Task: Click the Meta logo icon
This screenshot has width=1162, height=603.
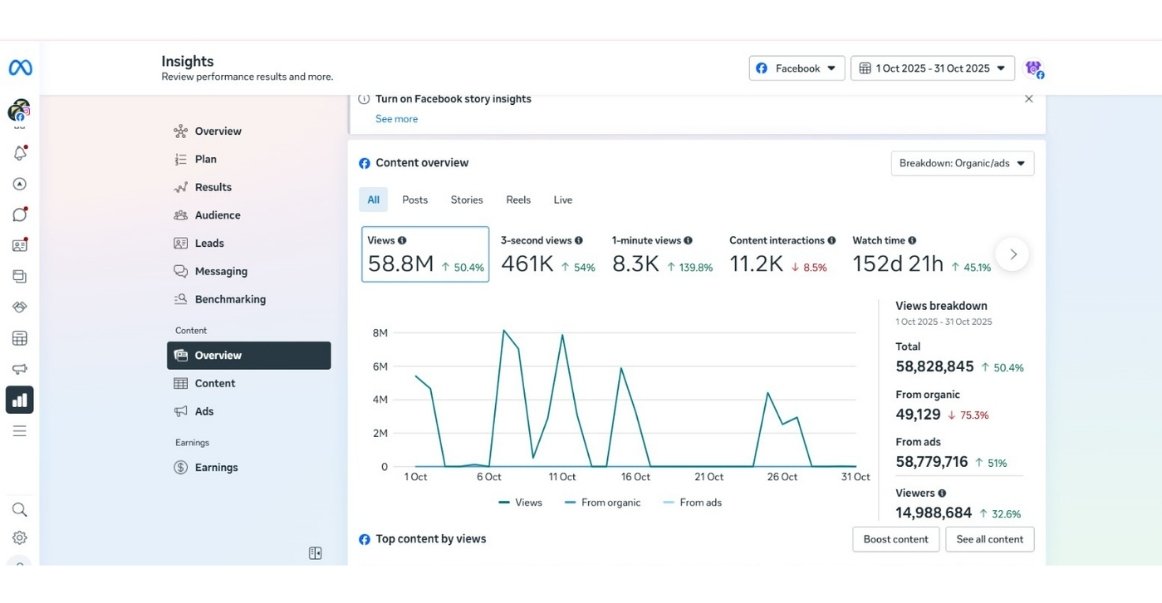Action: point(20,68)
